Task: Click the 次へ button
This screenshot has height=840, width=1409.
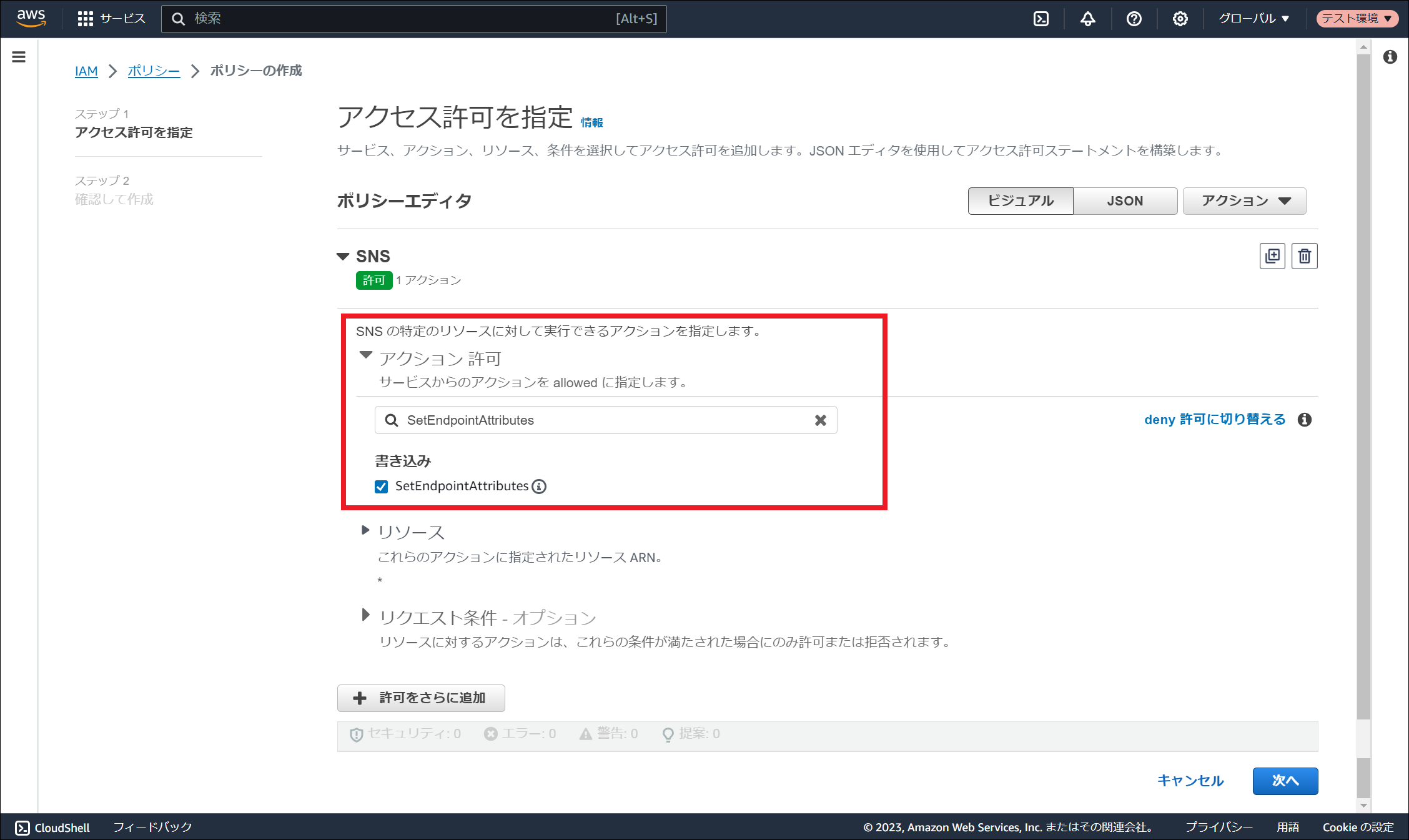Action: coord(1285,781)
